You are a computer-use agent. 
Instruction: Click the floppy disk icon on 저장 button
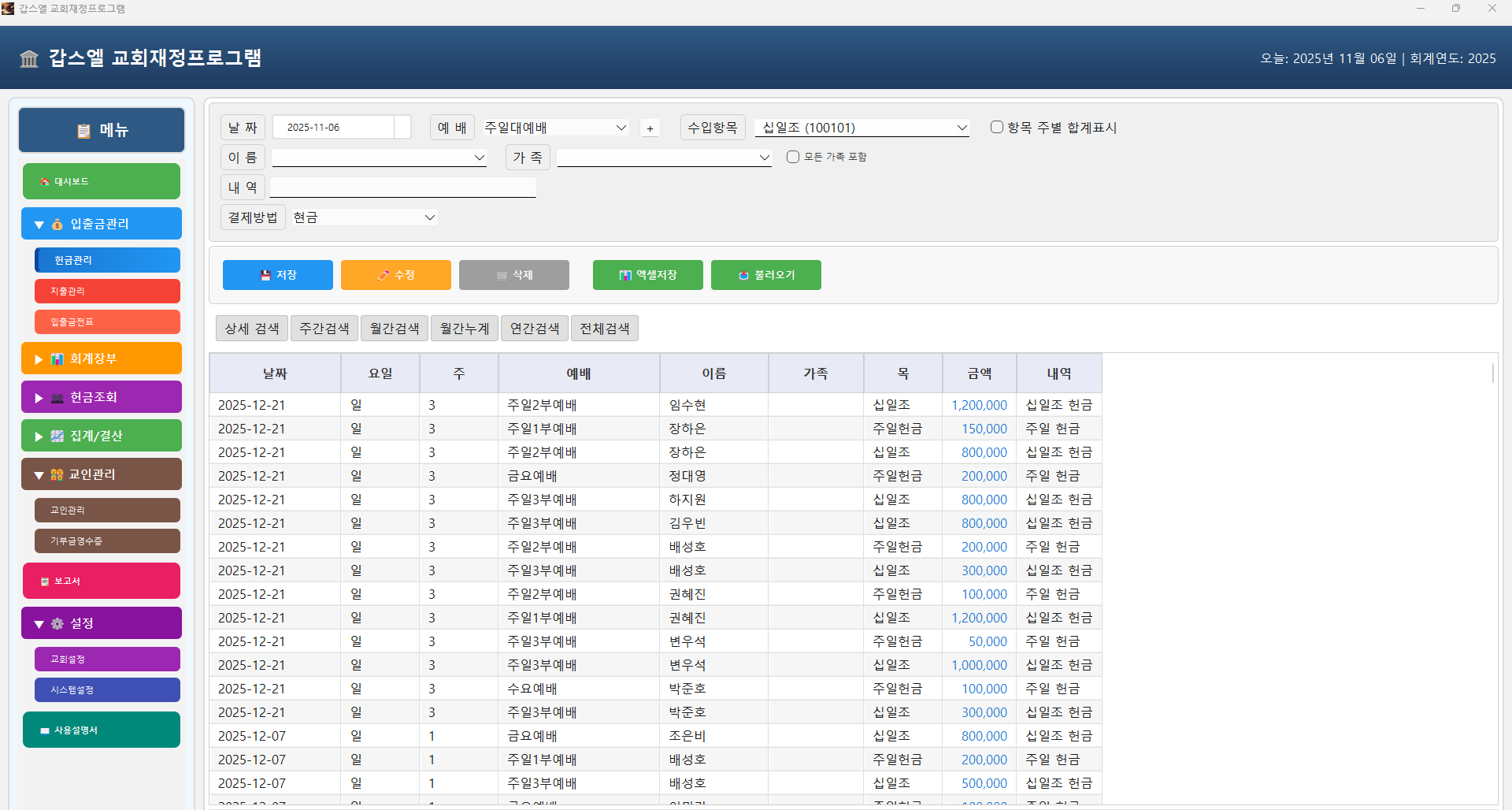tap(265, 275)
